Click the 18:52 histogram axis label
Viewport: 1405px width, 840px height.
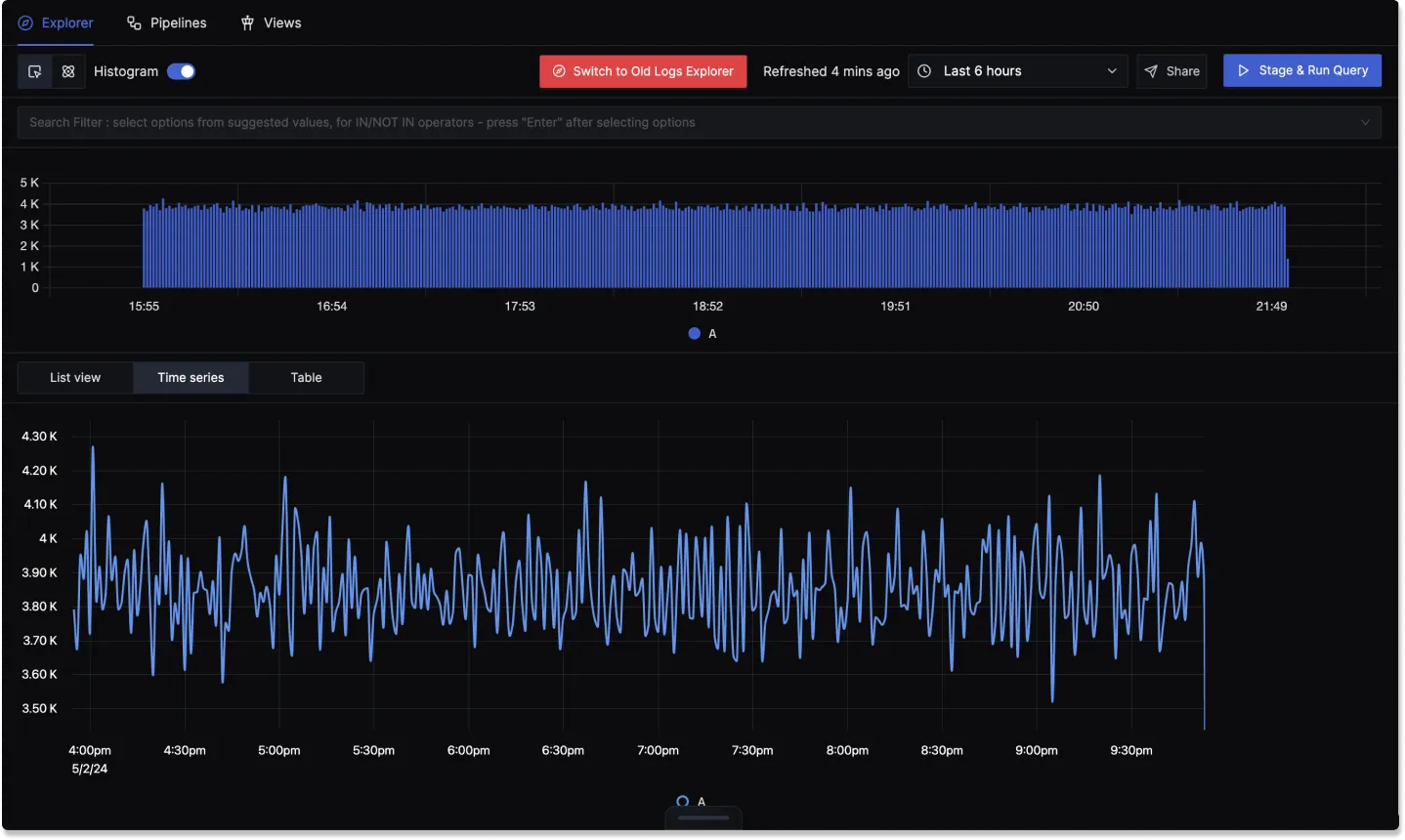pyautogui.click(x=707, y=307)
